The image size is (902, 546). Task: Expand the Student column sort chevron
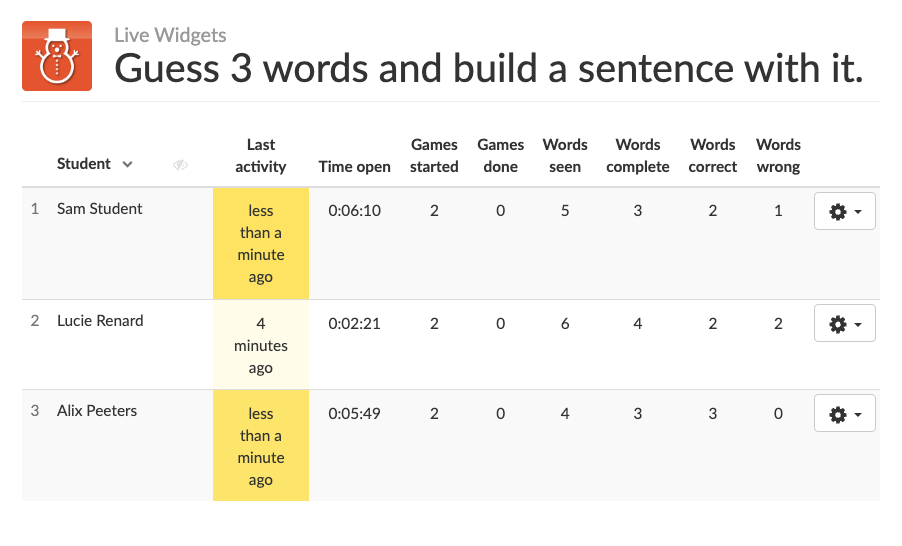pos(127,164)
